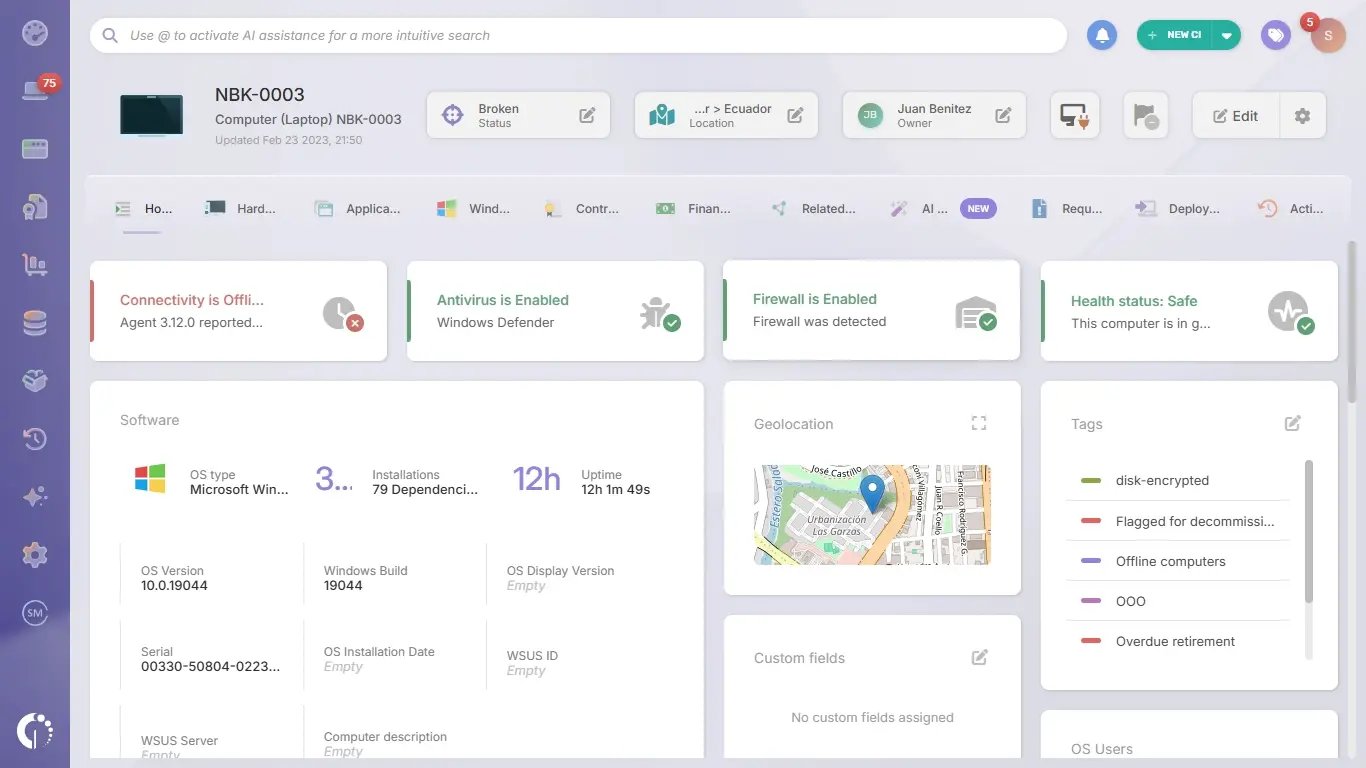Viewport: 1366px width, 768px height.
Task: Open the purple tags icon in the header
Action: click(1275, 35)
